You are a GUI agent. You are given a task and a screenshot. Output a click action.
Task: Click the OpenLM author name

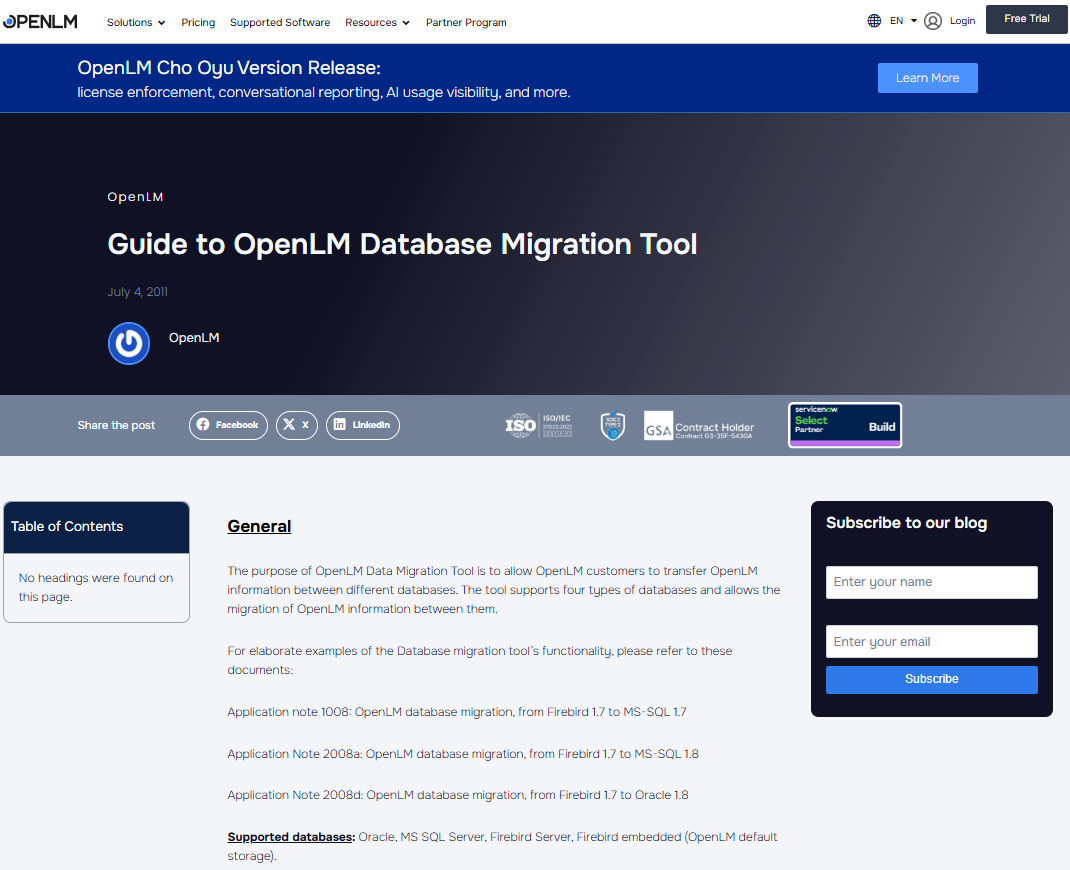coord(194,338)
